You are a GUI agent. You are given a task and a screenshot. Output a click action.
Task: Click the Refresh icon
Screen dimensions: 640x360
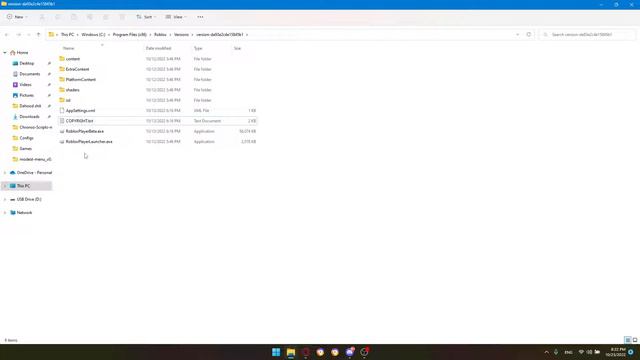pyautogui.click(x=529, y=35)
